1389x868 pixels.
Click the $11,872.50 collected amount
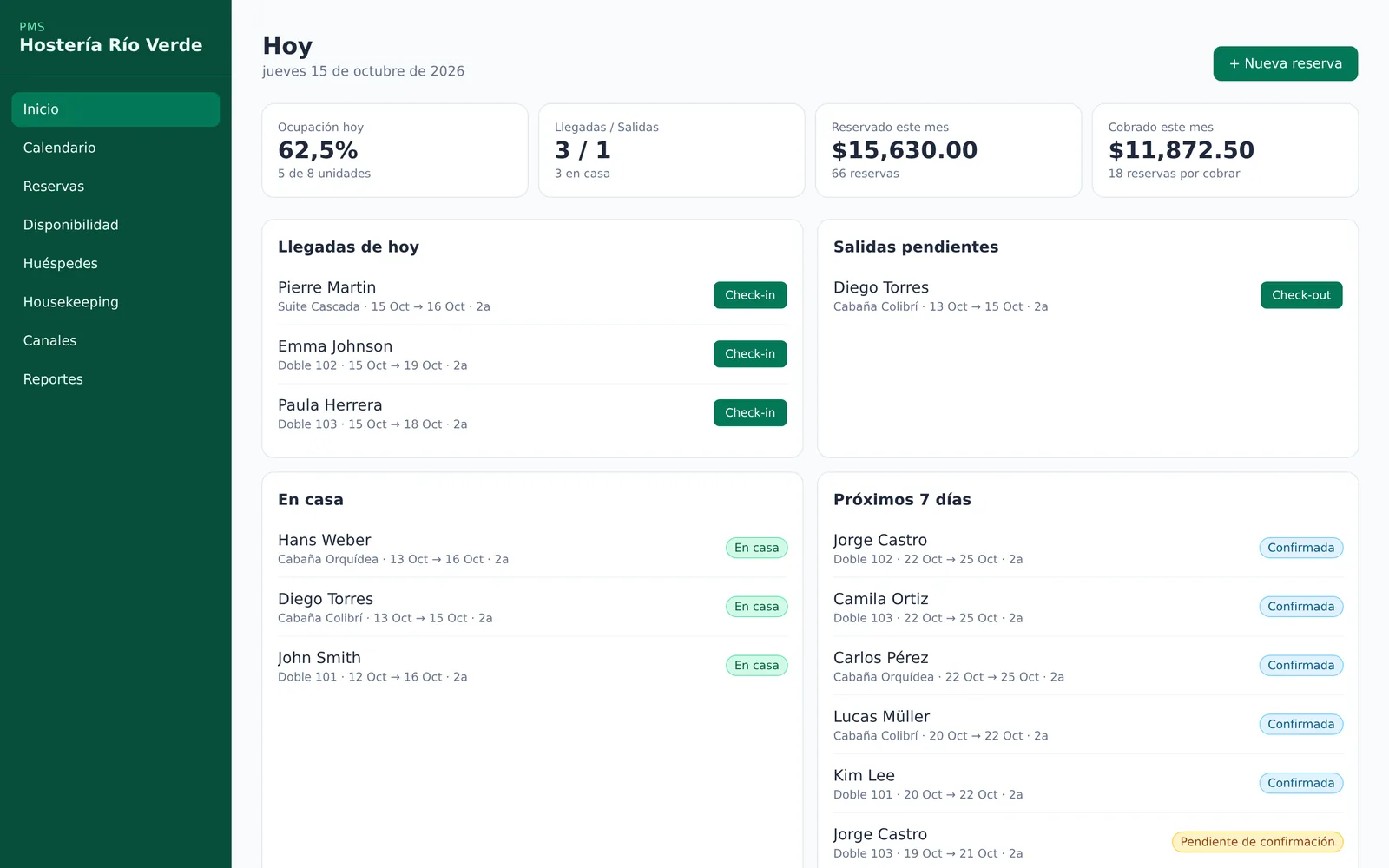(x=1182, y=150)
